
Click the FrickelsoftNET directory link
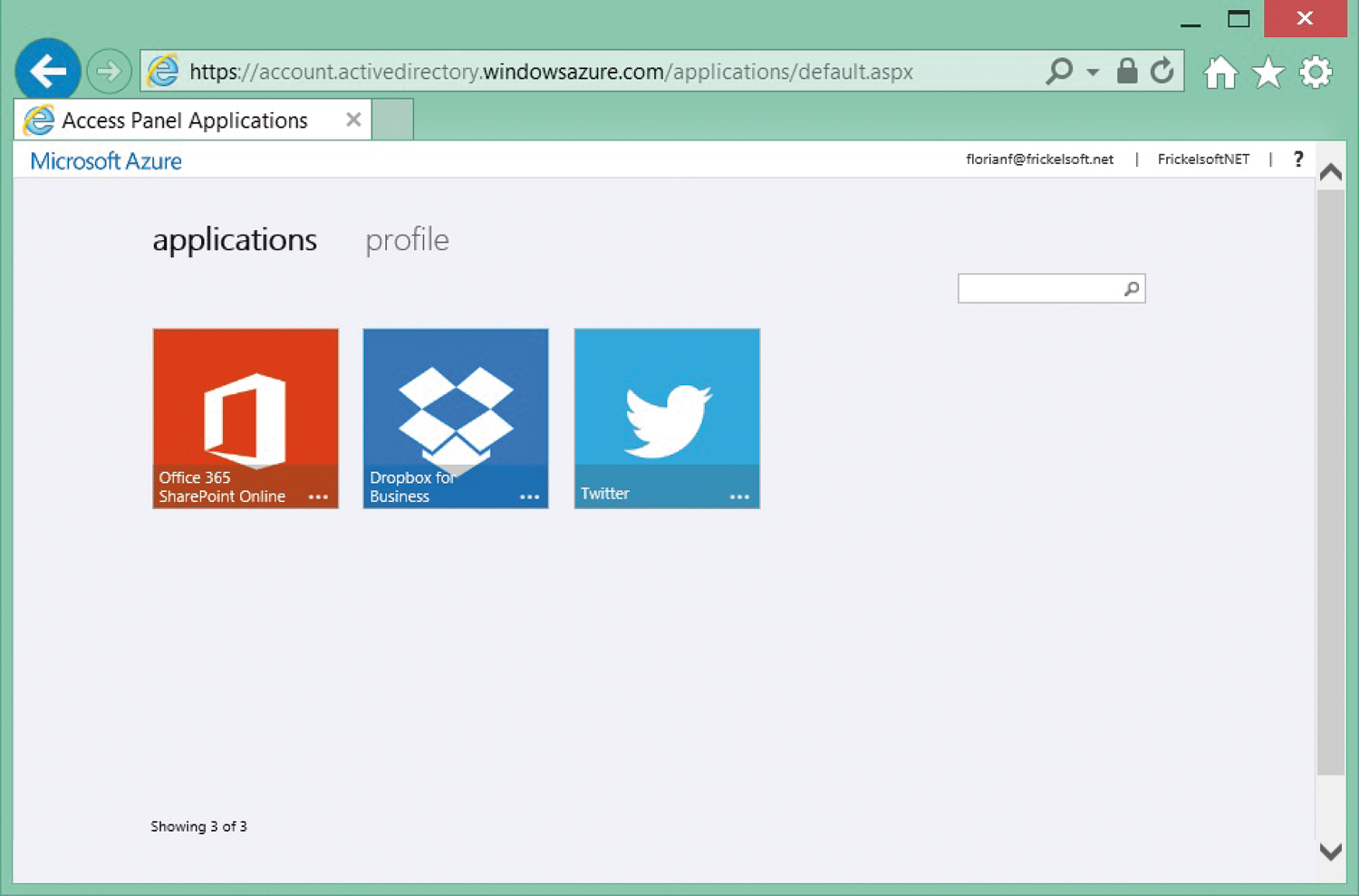[1202, 159]
